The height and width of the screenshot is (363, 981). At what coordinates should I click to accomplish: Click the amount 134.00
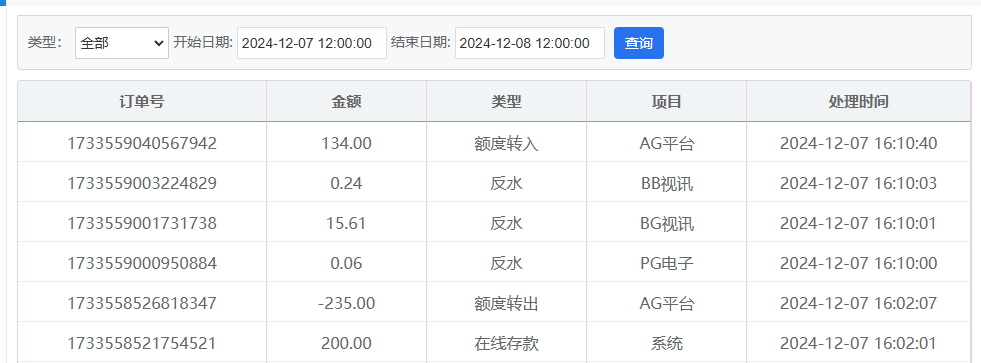(x=347, y=143)
